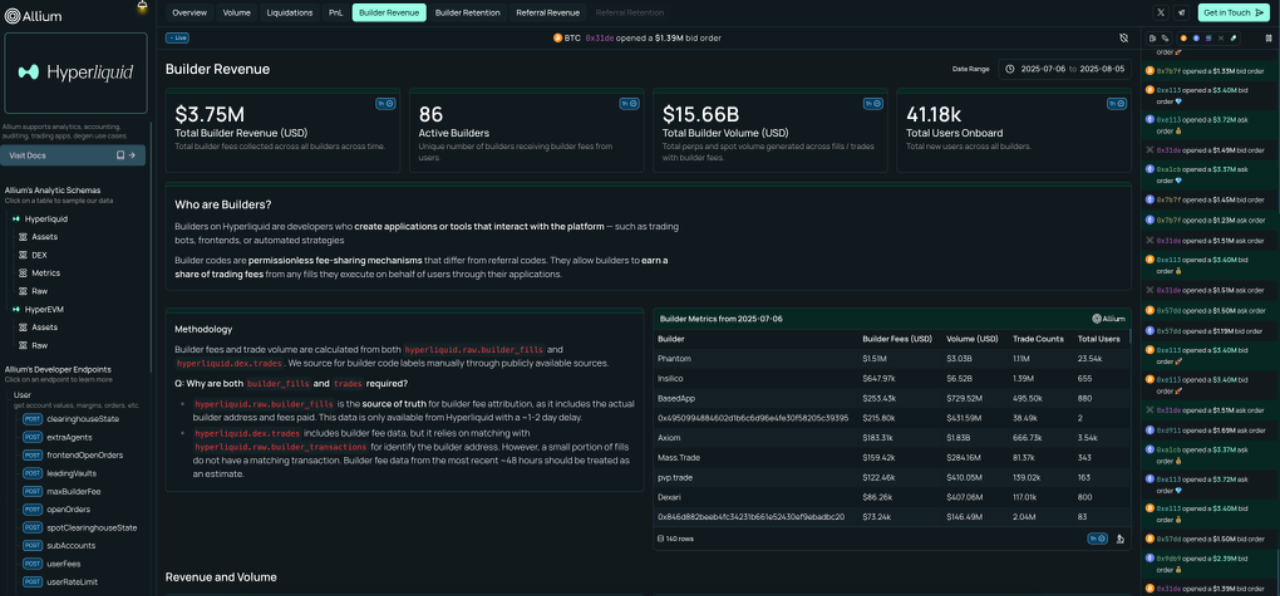Click the table icon beside DEX
Screen dimensions: 1280x596
tap(23, 255)
